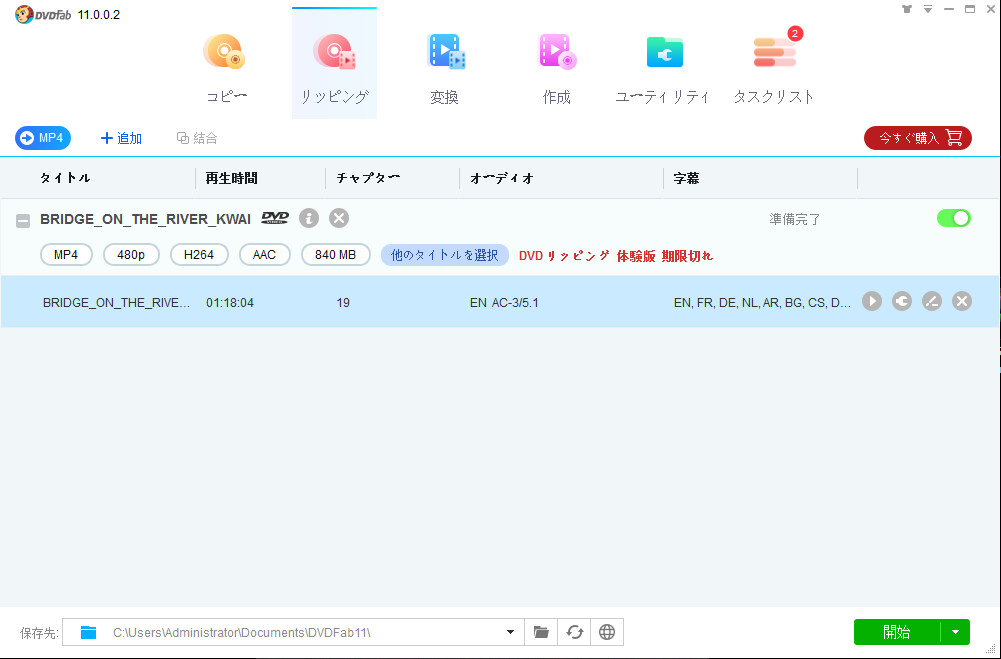Click the video edit pencil icon in row
Image resolution: width=1001 pixels, height=659 pixels.
click(932, 301)
